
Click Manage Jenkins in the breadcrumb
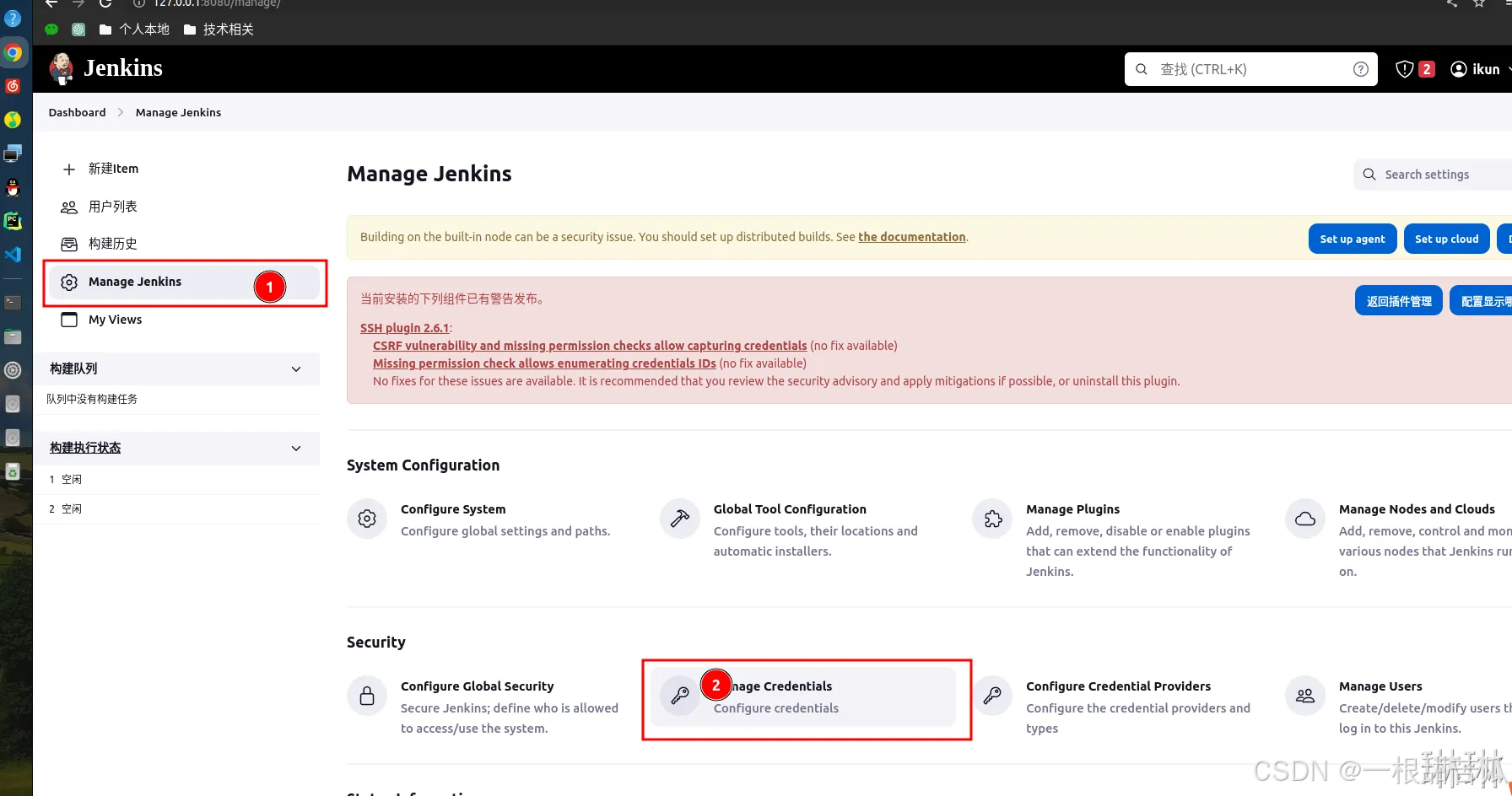178,112
